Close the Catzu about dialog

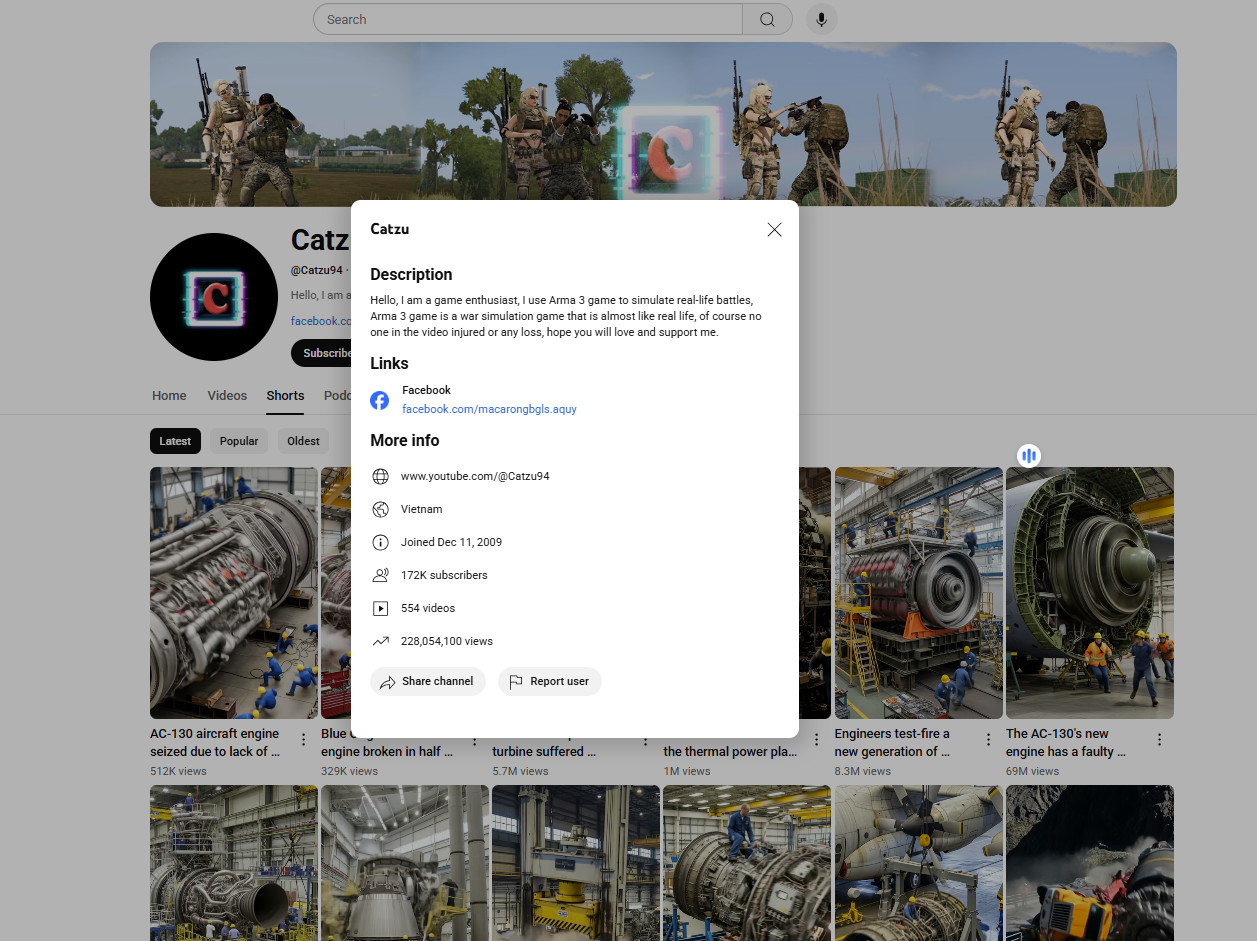(774, 230)
